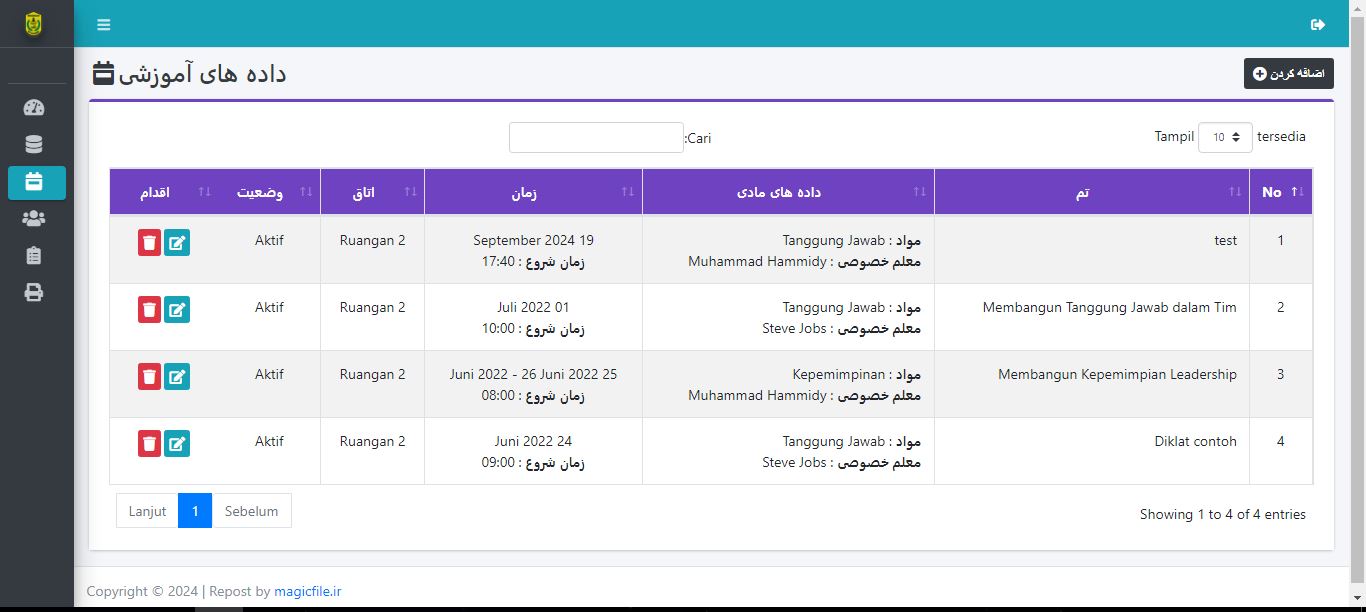Select the calendar sidebar icon

tap(37, 182)
